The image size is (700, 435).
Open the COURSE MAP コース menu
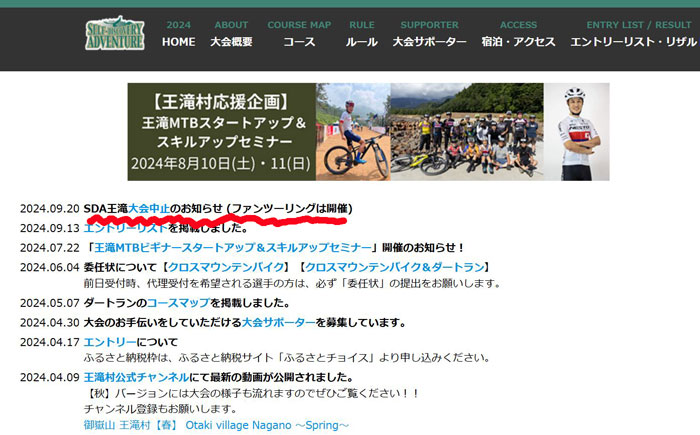[x=299, y=34]
